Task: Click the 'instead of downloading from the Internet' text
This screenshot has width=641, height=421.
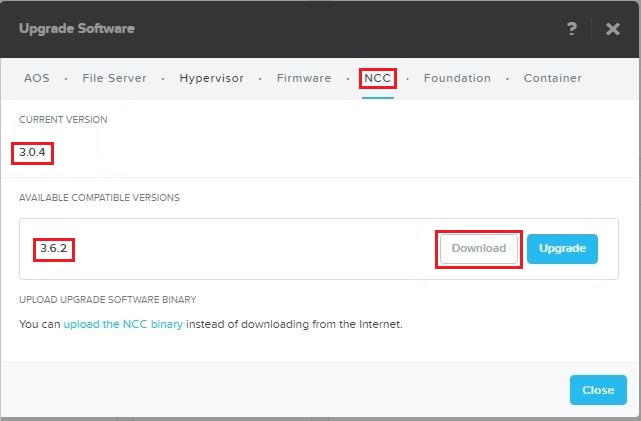Action: tap(294, 324)
